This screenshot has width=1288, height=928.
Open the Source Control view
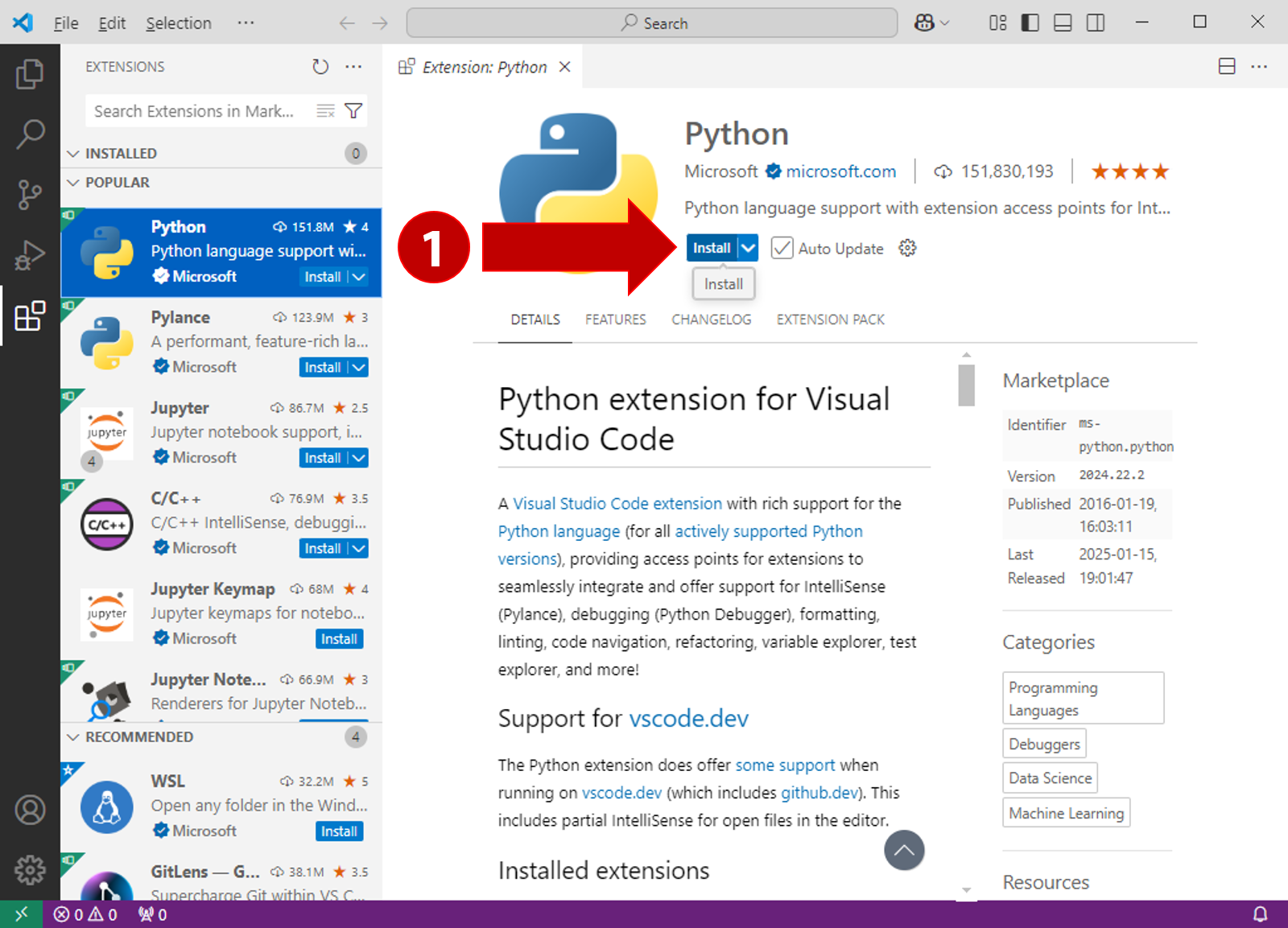[x=30, y=194]
